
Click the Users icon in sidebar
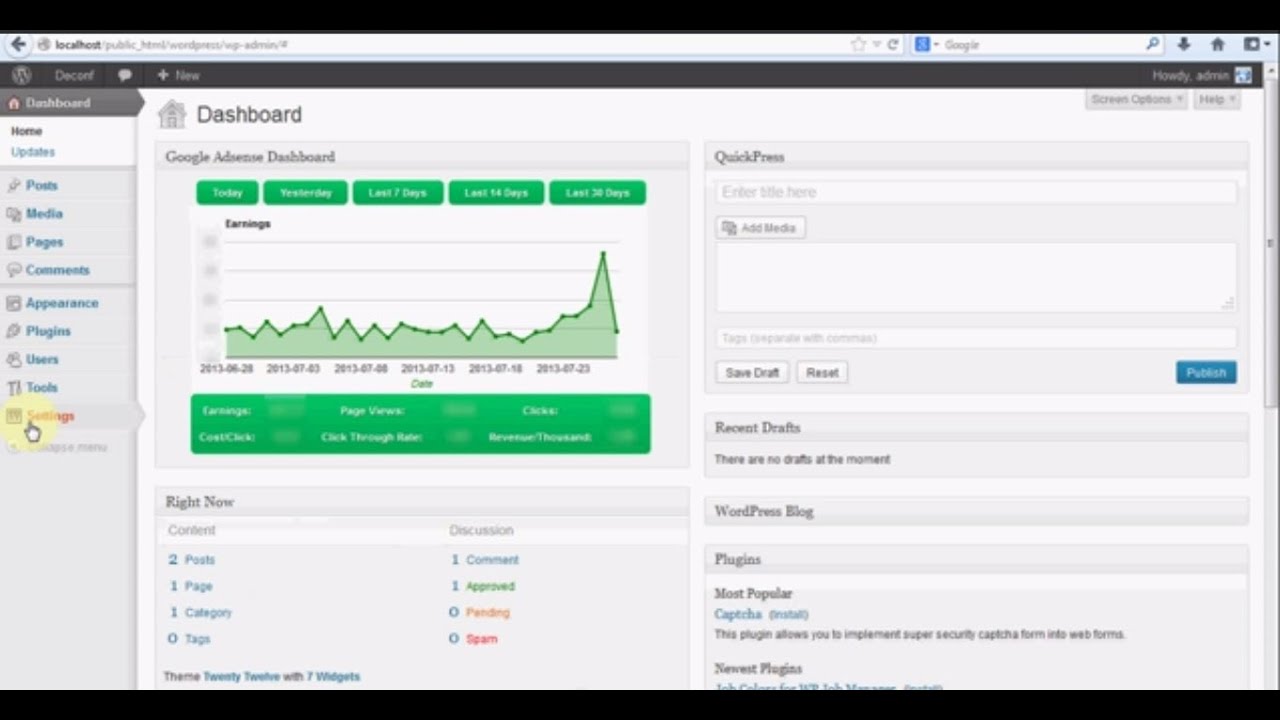pyautogui.click(x=14, y=358)
